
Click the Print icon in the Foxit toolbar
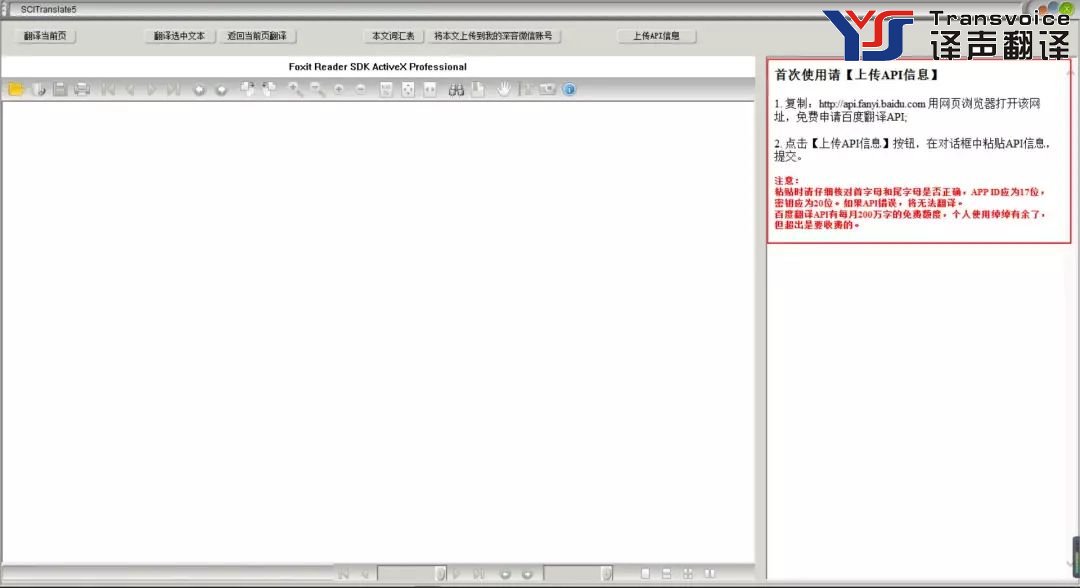[x=82, y=90]
